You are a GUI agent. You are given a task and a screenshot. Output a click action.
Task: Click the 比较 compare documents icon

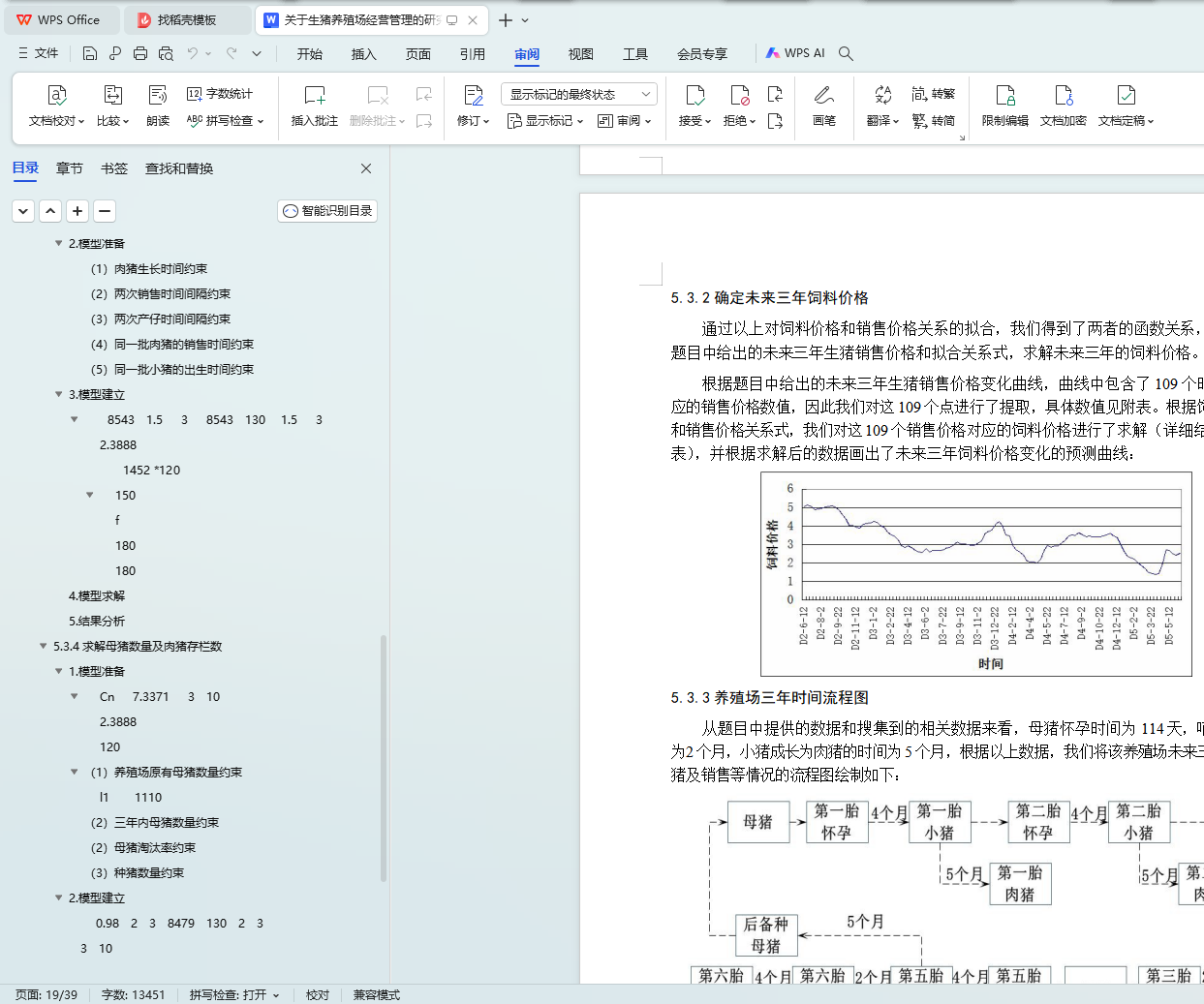tap(113, 95)
